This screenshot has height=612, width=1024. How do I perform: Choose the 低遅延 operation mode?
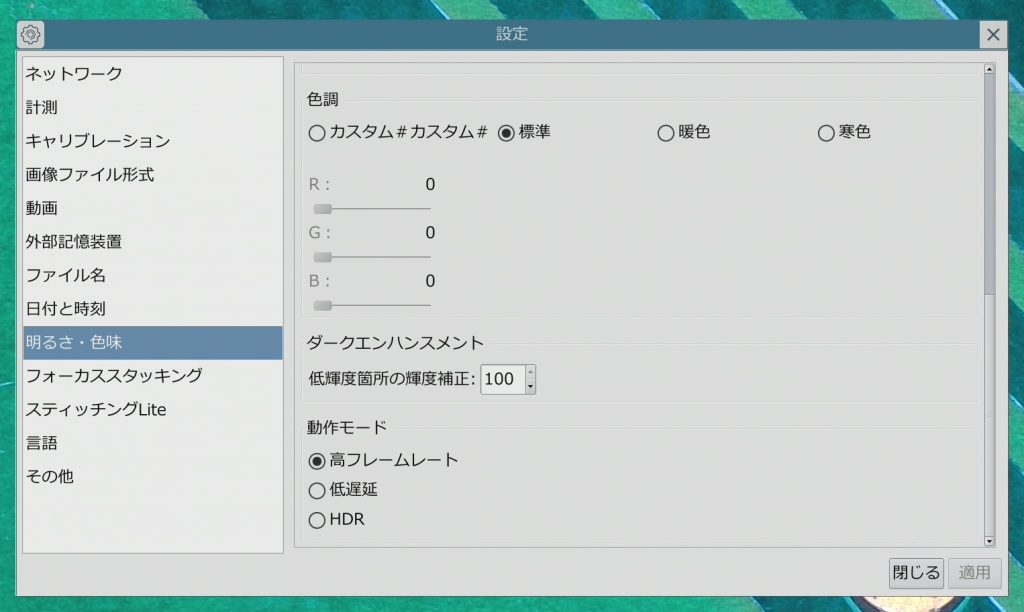click(x=317, y=490)
